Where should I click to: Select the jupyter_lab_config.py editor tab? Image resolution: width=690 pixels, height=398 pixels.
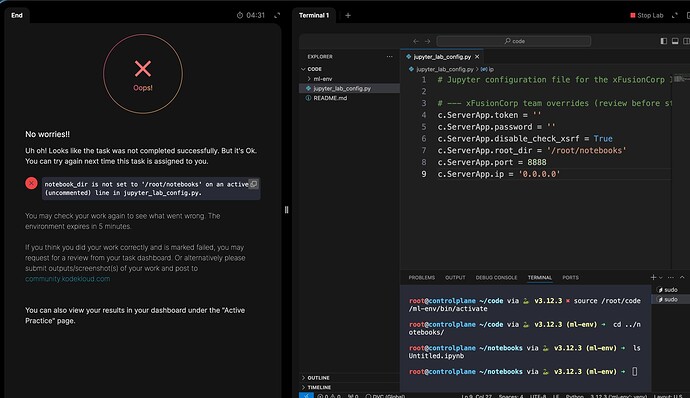pos(442,57)
